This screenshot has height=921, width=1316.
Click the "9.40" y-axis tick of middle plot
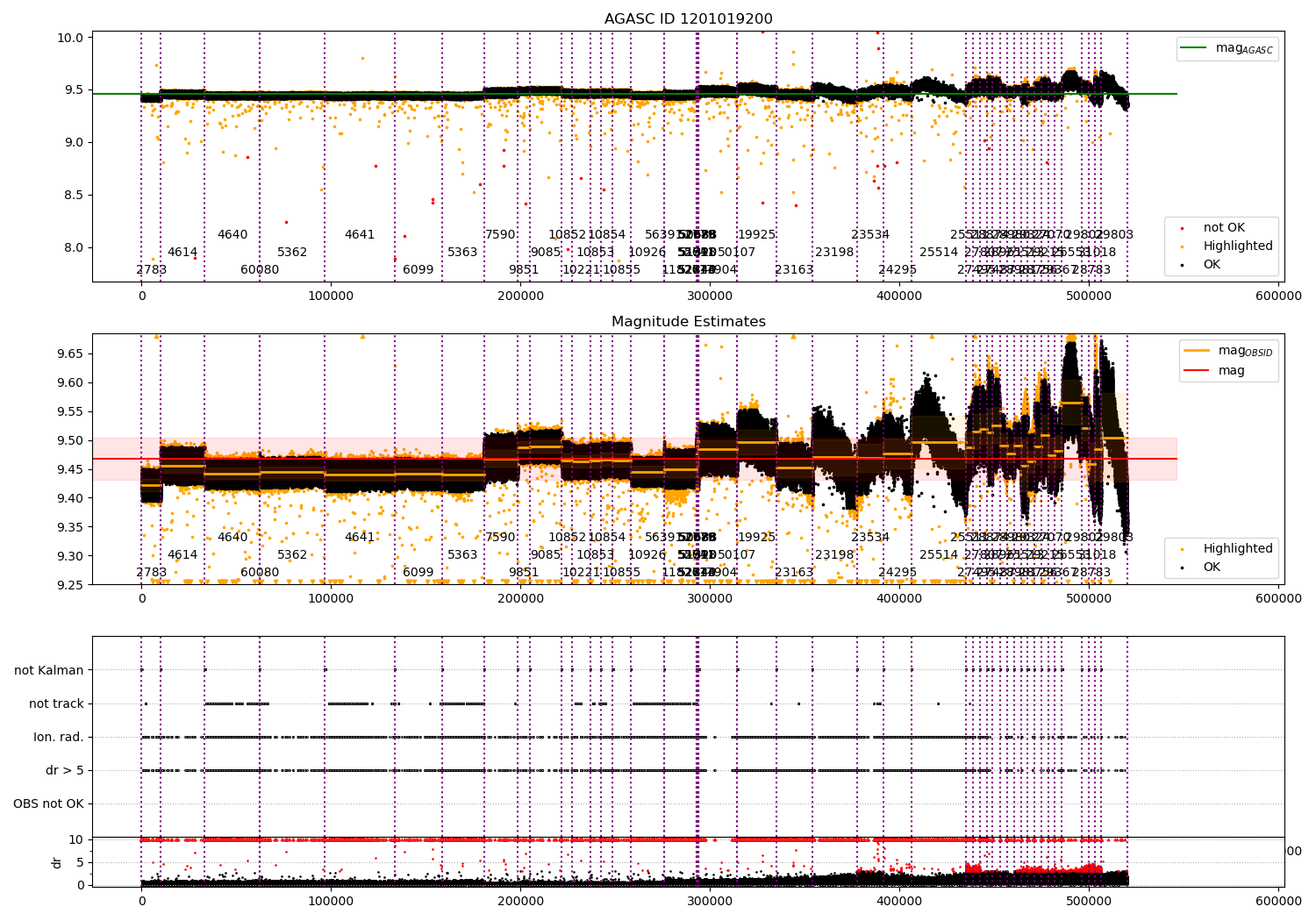70,498
